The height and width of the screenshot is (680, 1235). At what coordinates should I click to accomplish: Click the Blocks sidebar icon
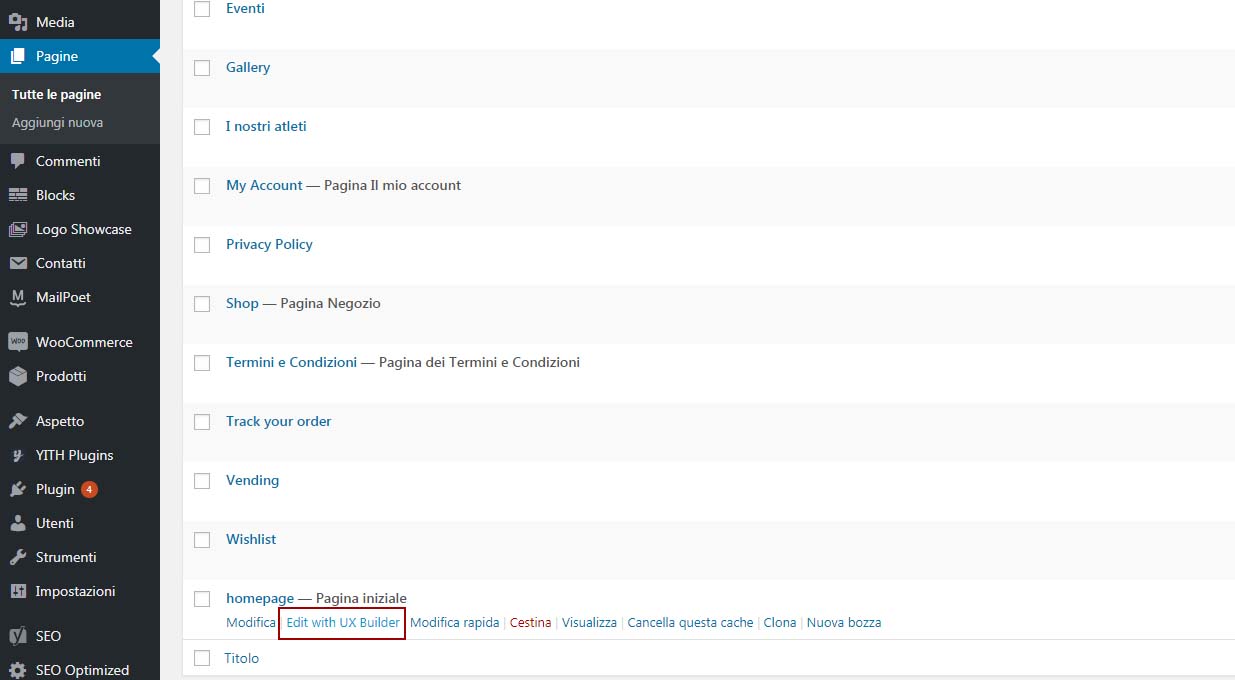click(x=18, y=195)
